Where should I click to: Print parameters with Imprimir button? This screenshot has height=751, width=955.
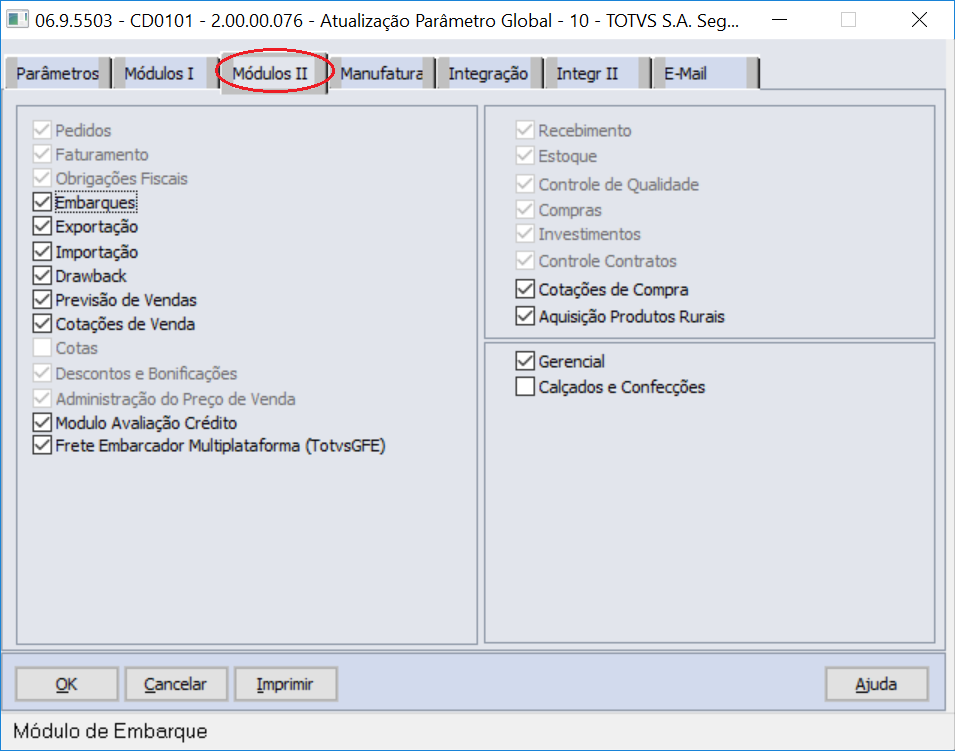coord(285,684)
